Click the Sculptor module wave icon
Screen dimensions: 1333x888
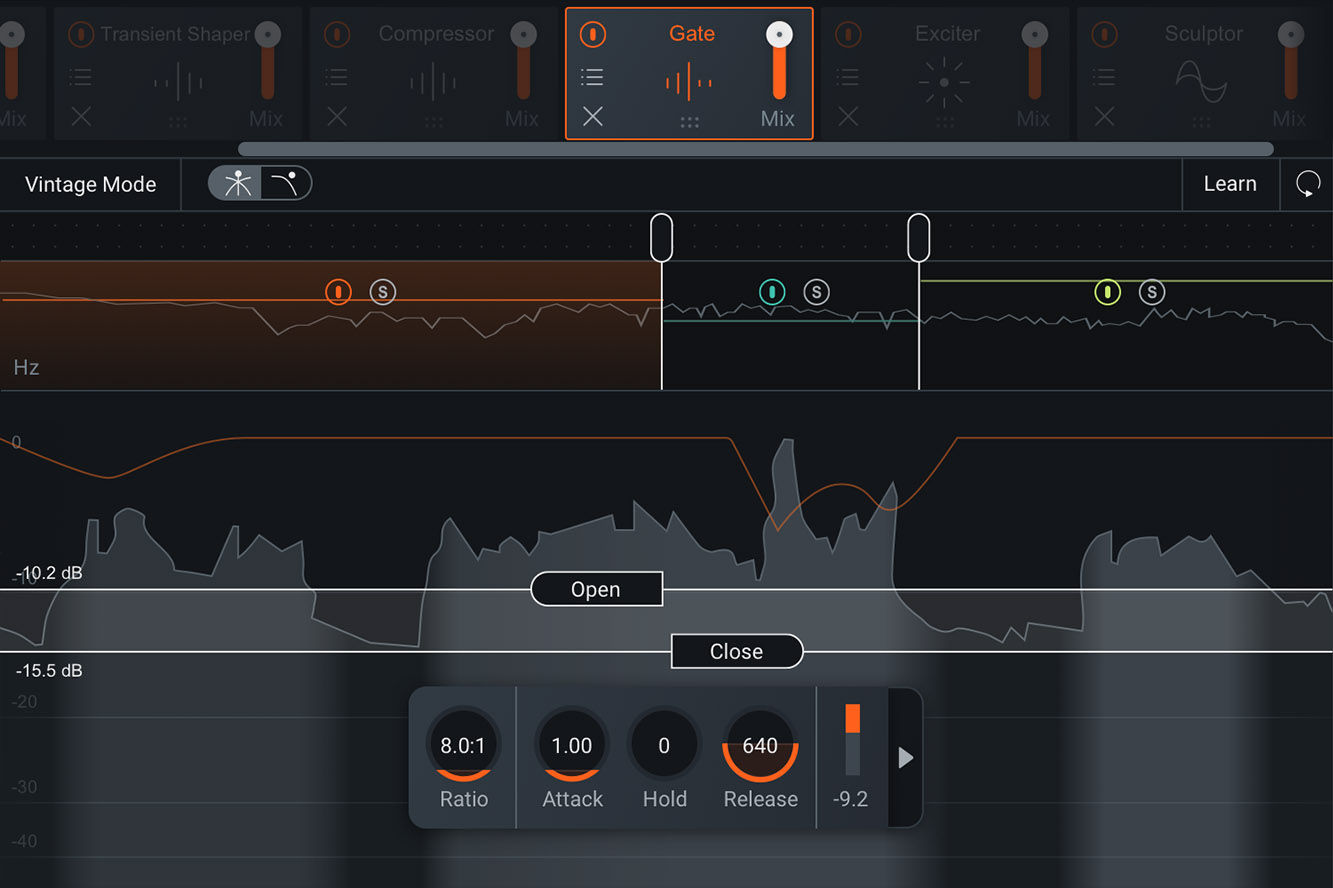(x=1201, y=82)
